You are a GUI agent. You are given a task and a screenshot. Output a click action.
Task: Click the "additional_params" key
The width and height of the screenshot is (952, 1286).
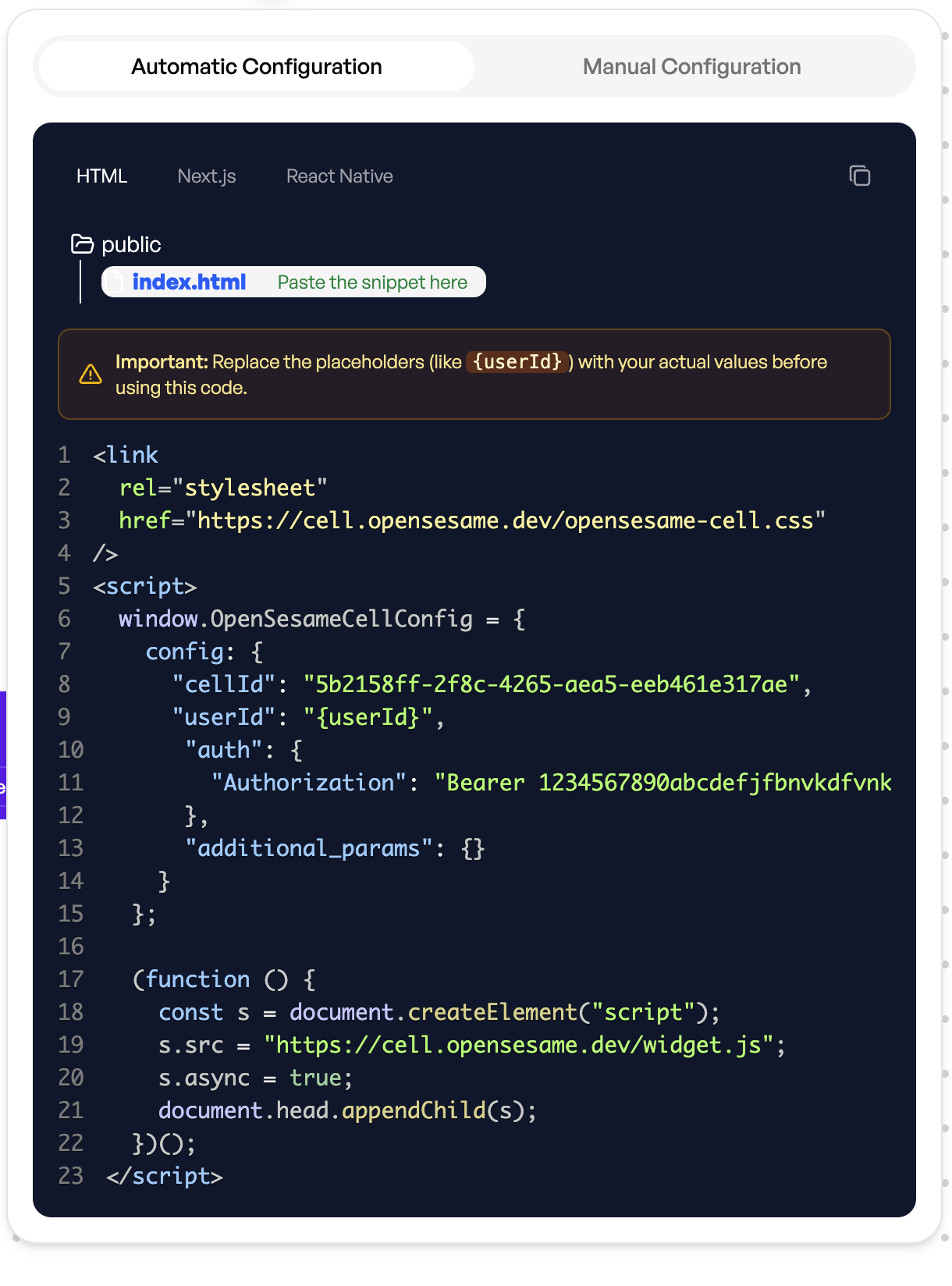click(x=309, y=848)
